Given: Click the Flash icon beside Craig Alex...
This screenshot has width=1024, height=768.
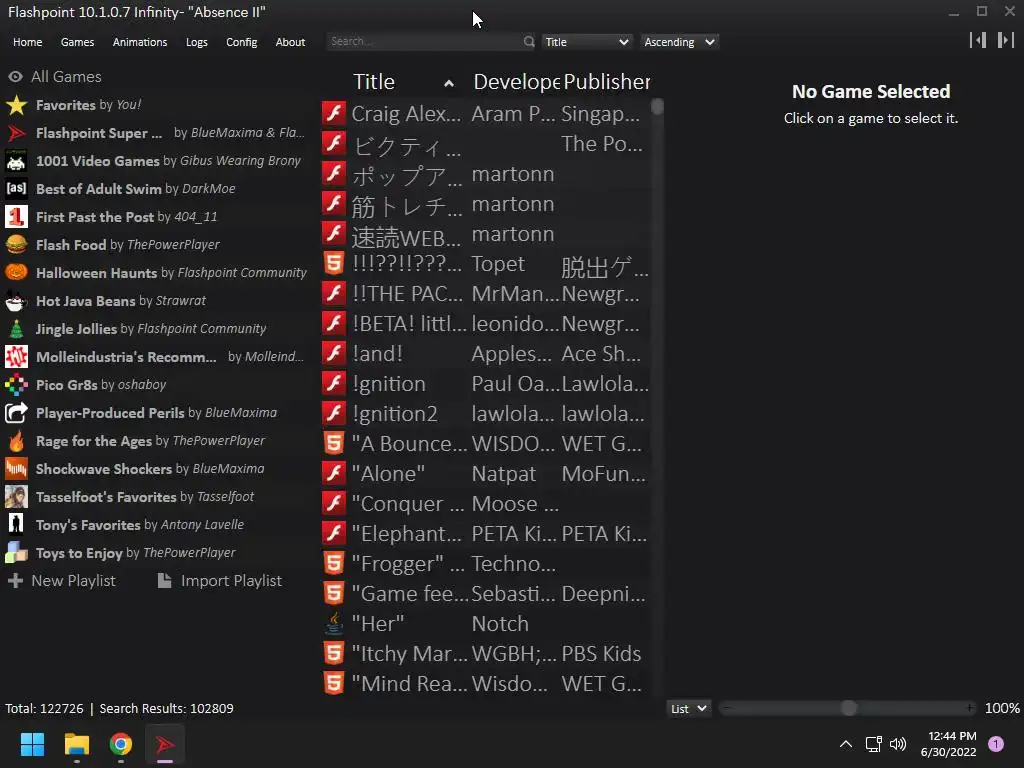Looking at the screenshot, I should (334, 114).
